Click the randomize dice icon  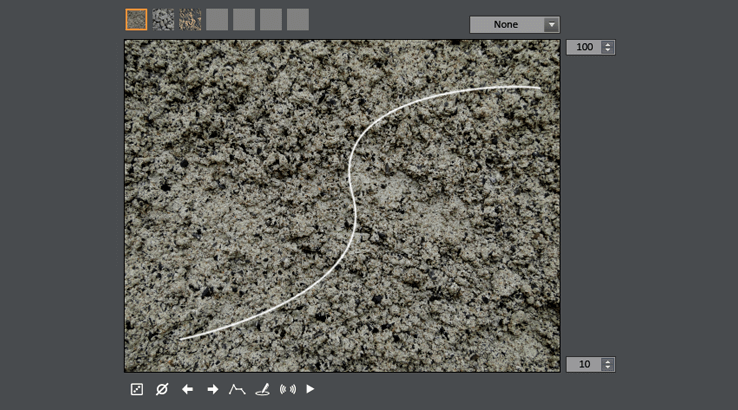tap(136, 389)
